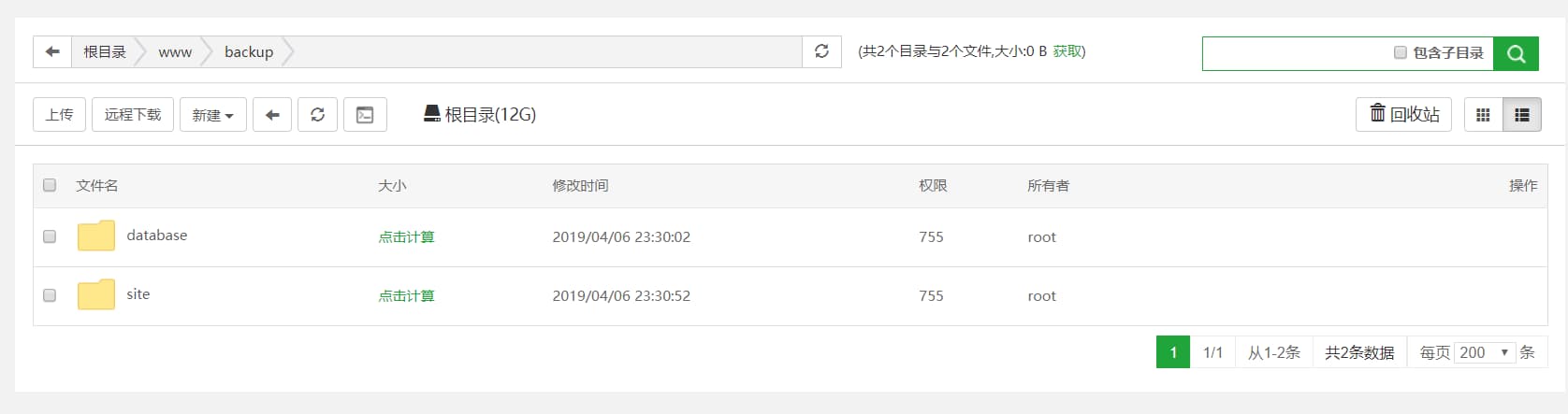The image size is (1568, 414).
Task: Go to 根目录 in the breadcrumb
Action: [105, 52]
